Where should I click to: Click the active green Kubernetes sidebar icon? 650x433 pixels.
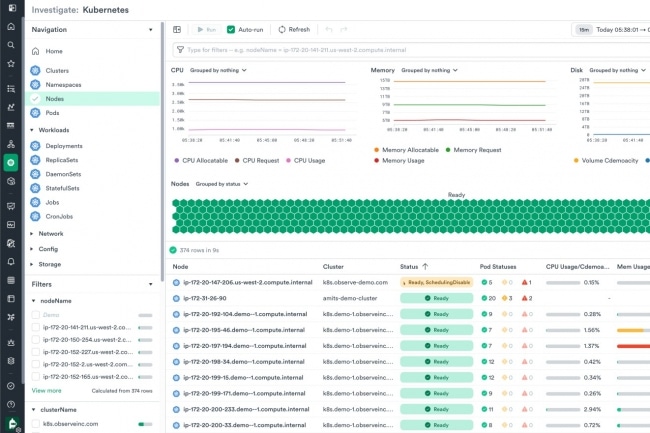pos(11,162)
